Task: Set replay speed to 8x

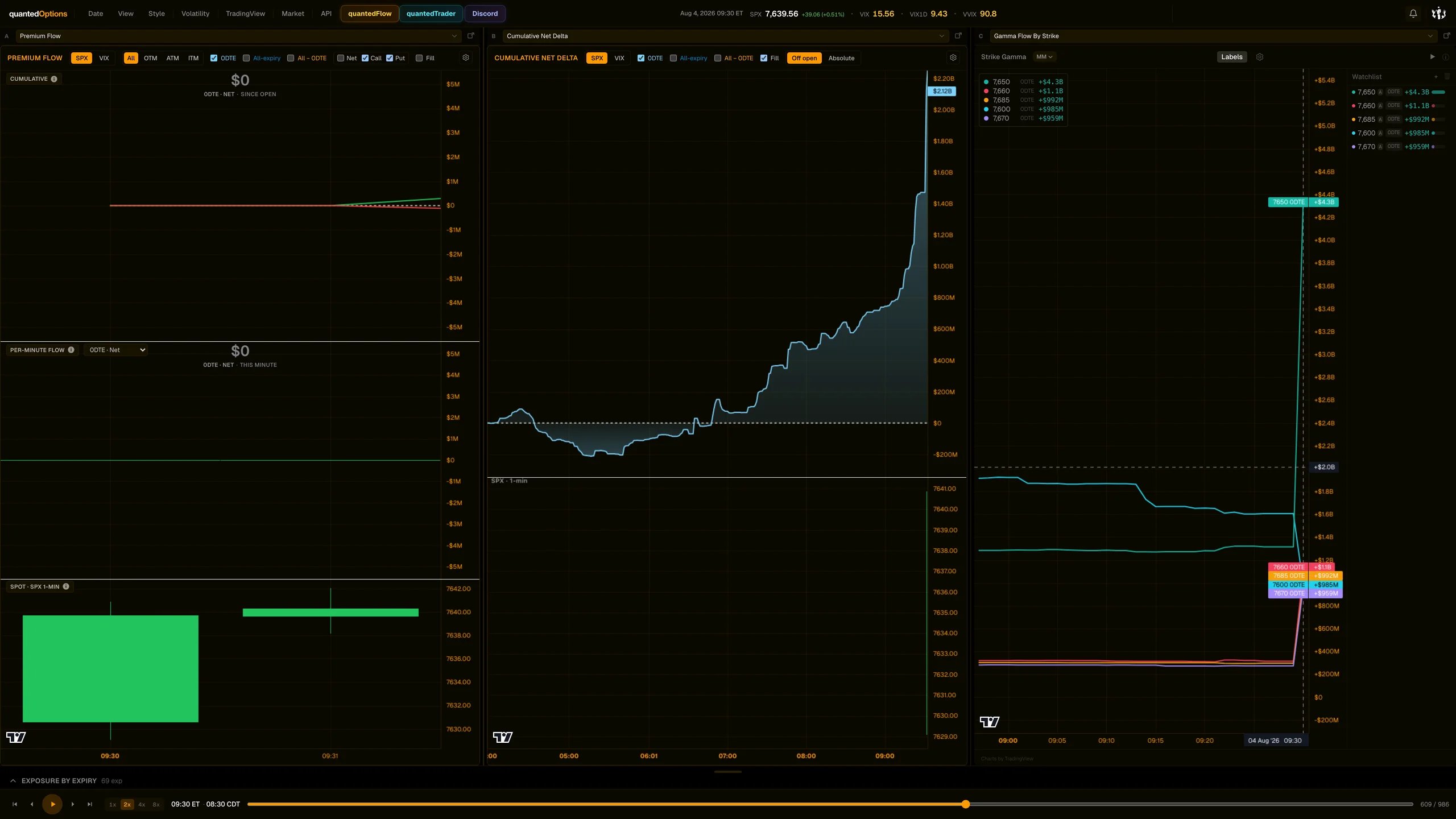Action: coord(156,804)
